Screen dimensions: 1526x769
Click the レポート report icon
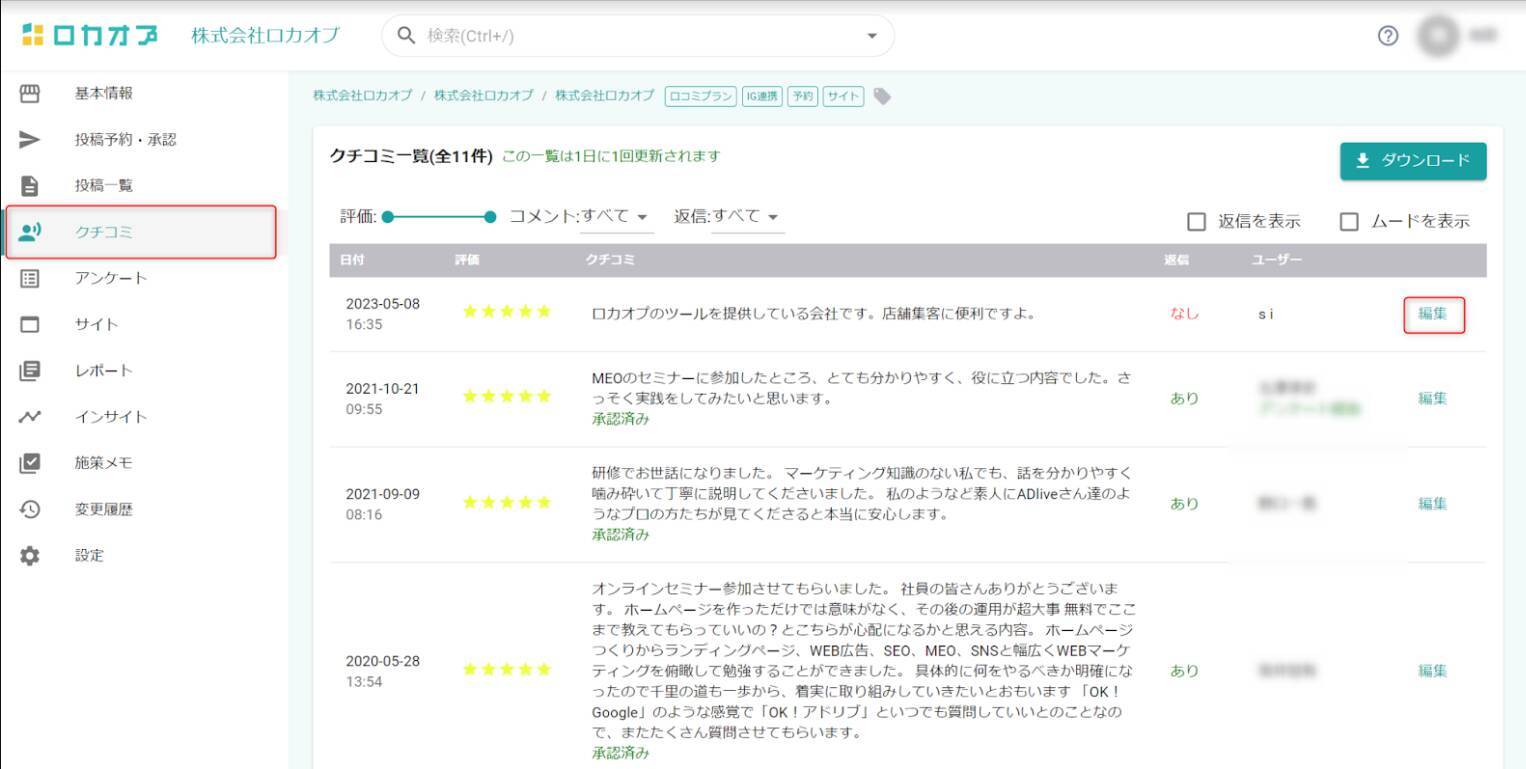pyautogui.click(x=30, y=370)
